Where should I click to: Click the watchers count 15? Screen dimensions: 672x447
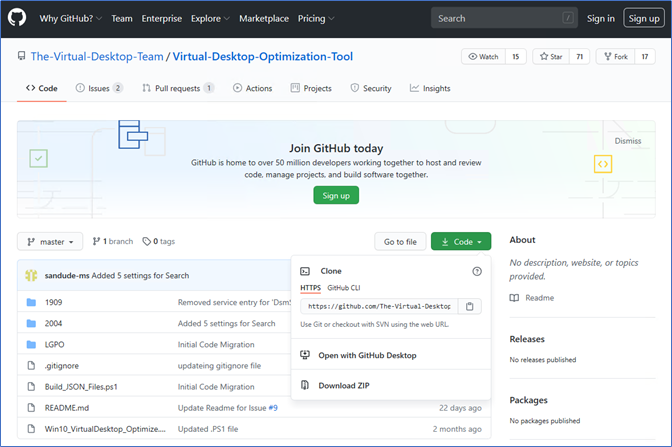point(516,57)
